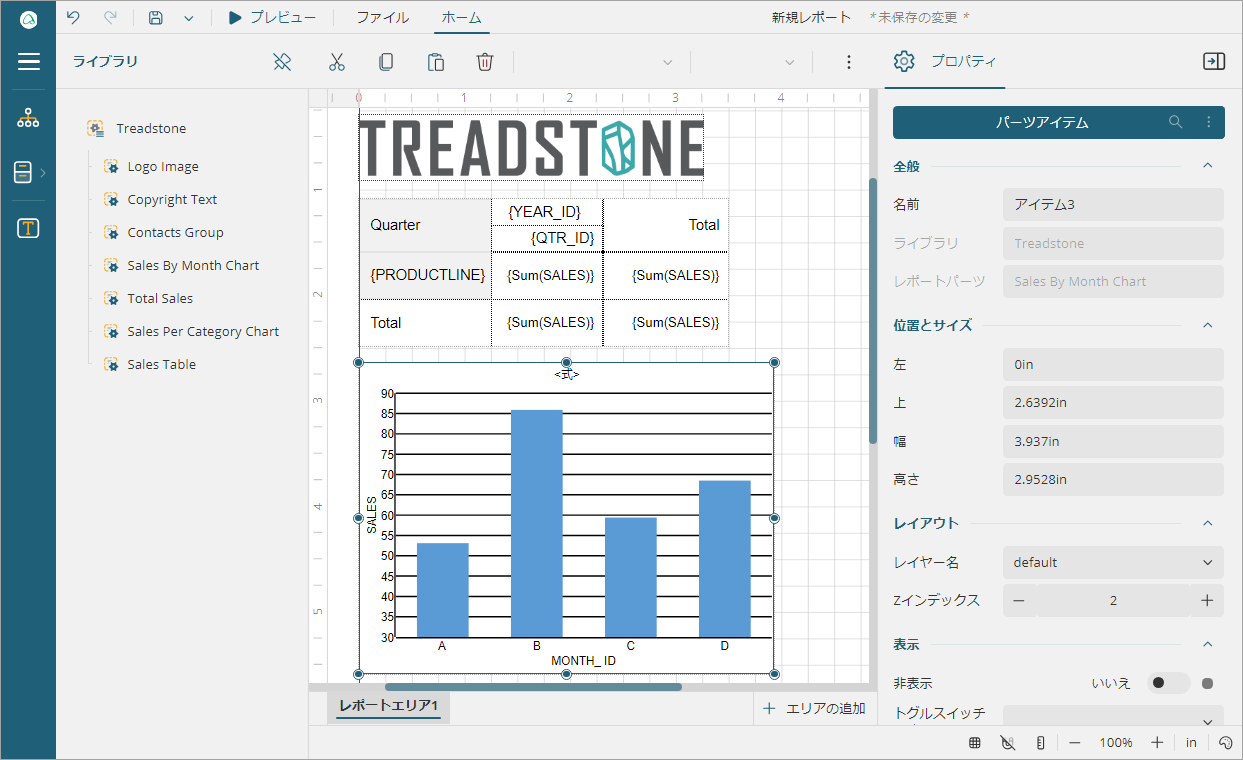Screen dimensions: 1243x760
Task: Redo the last action
Action: point(110,17)
